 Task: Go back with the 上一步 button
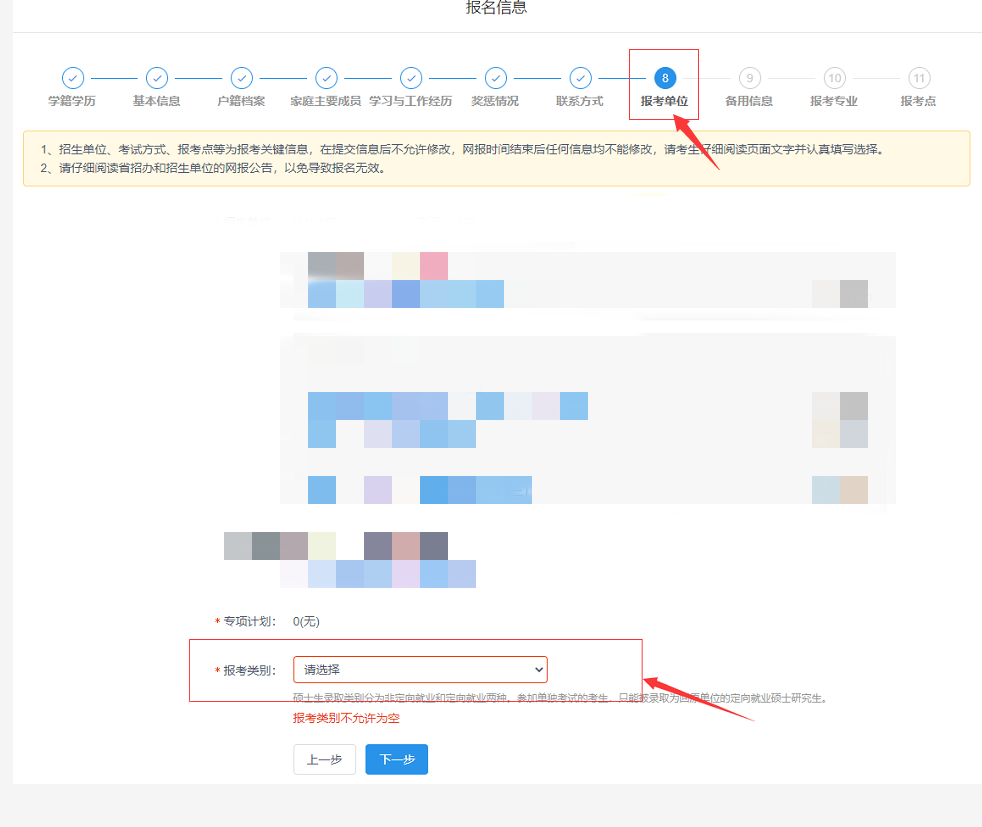click(324, 759)
